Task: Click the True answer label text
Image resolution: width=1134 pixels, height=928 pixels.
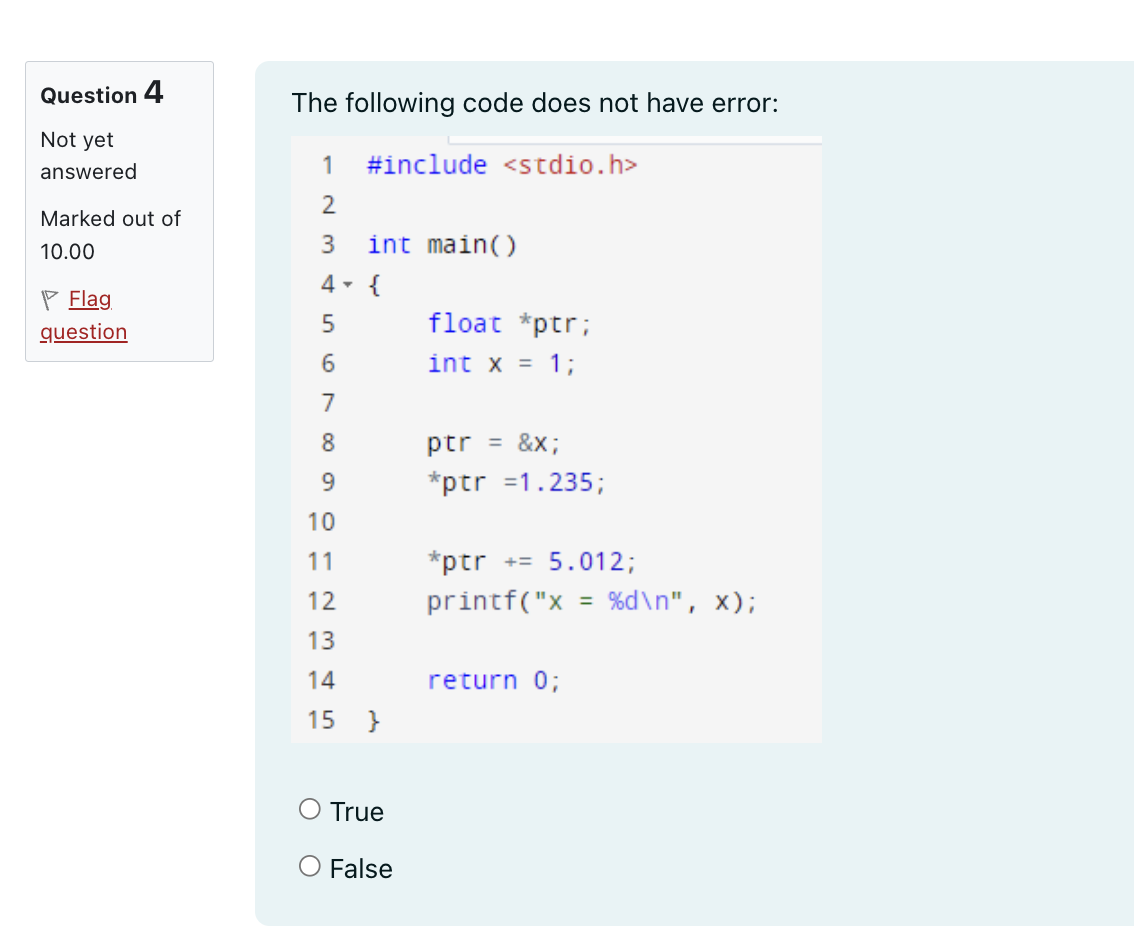Action: pos(356,811)
